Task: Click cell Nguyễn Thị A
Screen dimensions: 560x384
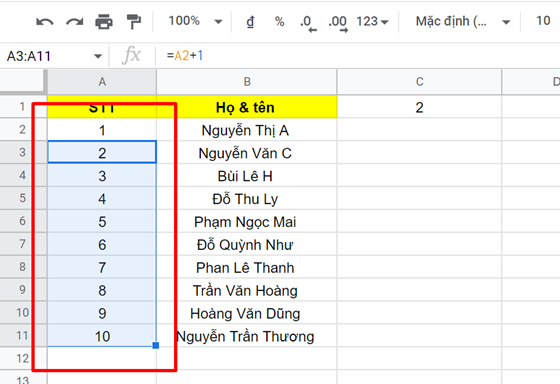Action: click(x=247, y=130)
